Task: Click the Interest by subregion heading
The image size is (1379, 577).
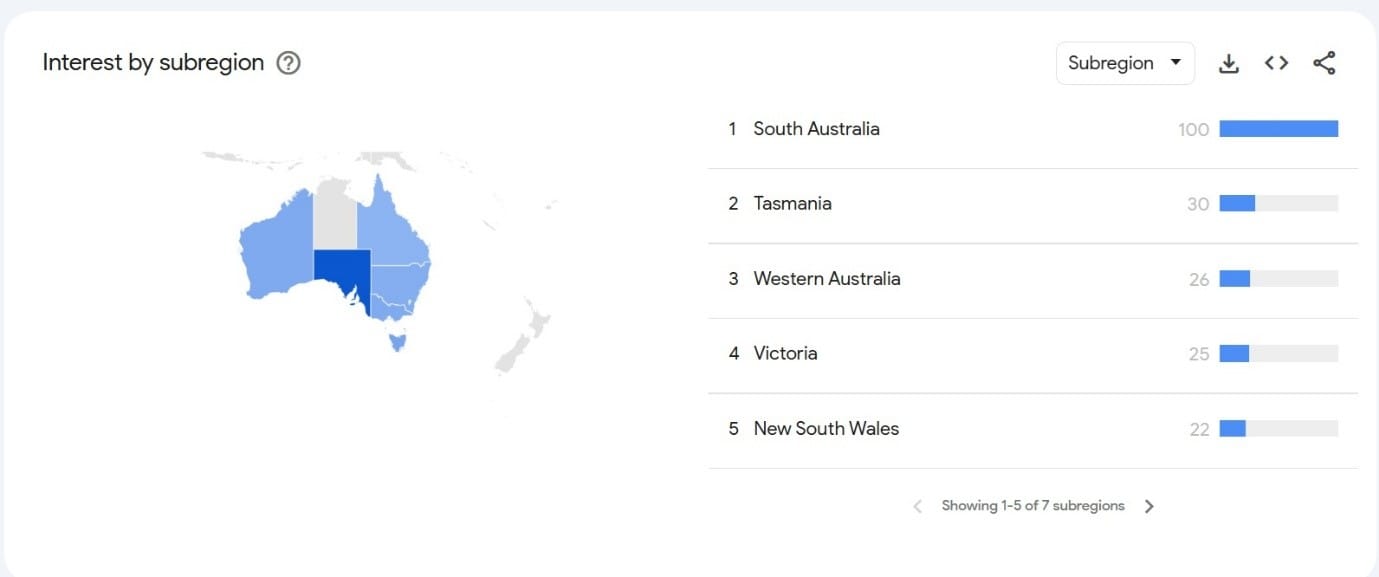Action: [x=153, y=63]
